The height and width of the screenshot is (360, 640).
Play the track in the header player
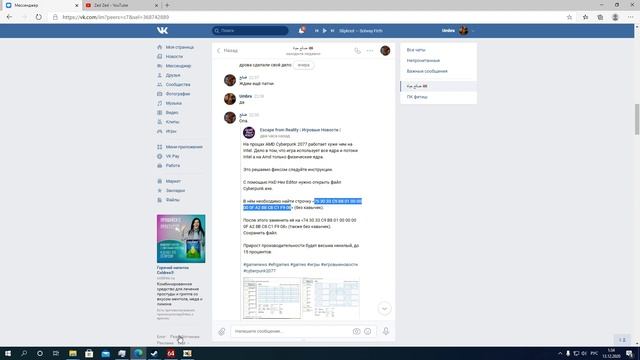[x=324, y=31]
